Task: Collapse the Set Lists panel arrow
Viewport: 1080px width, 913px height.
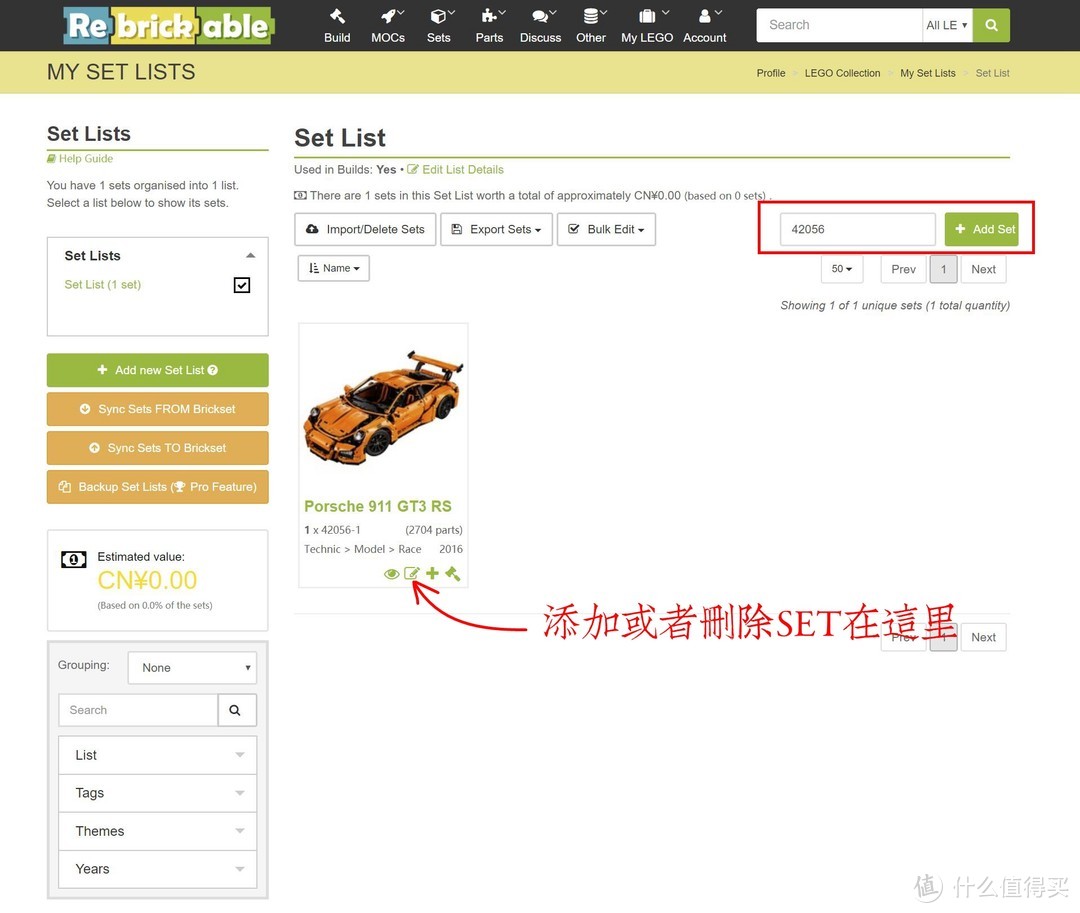Action: 251,255
